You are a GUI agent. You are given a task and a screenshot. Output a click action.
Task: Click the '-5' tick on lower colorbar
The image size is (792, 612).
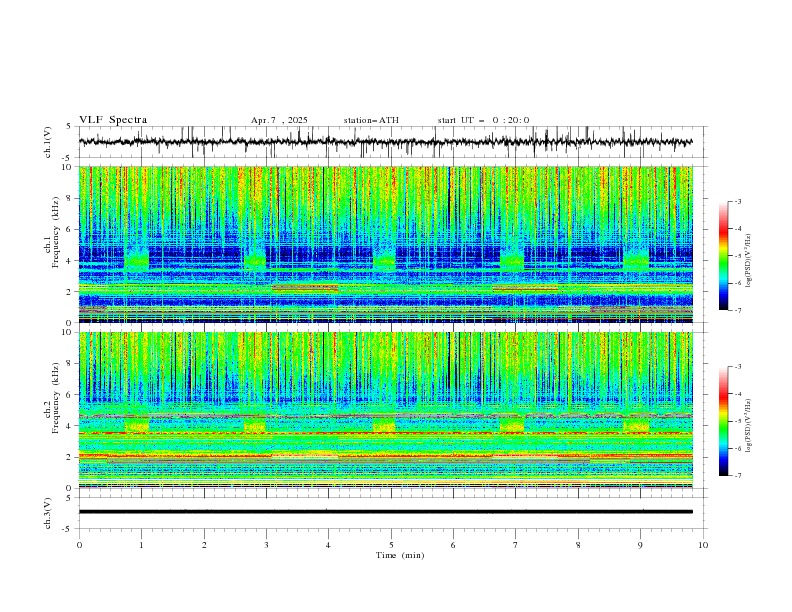(737, 421)
